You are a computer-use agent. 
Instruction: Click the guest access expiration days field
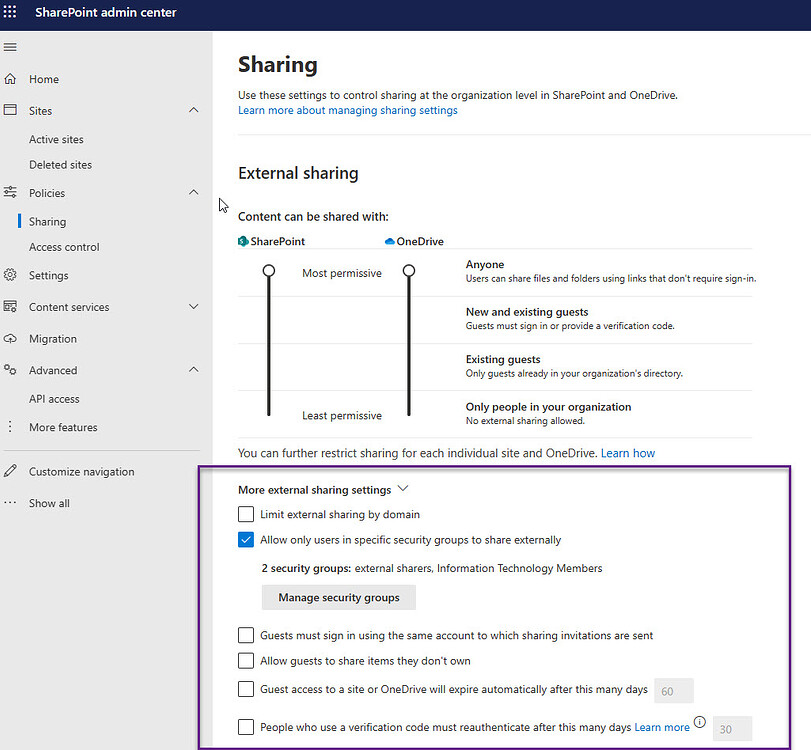pos(673,689)
